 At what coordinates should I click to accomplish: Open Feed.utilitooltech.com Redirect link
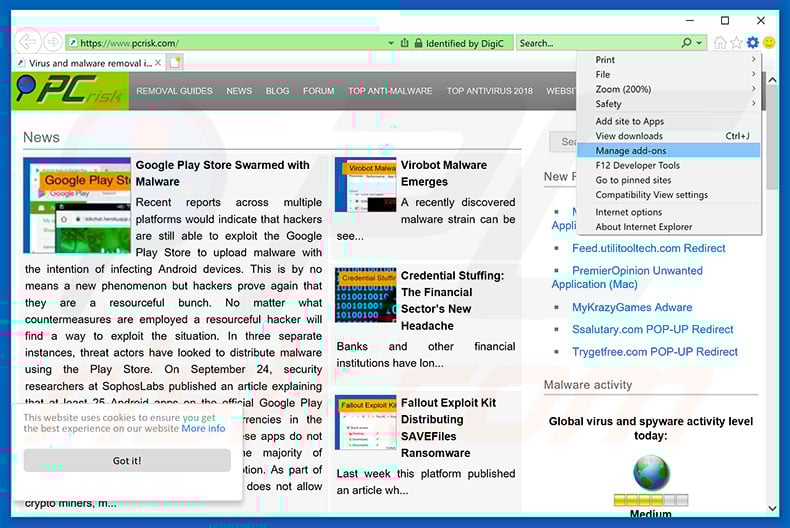coord(648,248)
